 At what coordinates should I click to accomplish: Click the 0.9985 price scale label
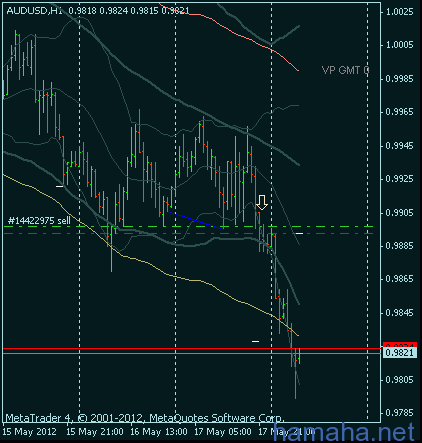pos(400,79)
